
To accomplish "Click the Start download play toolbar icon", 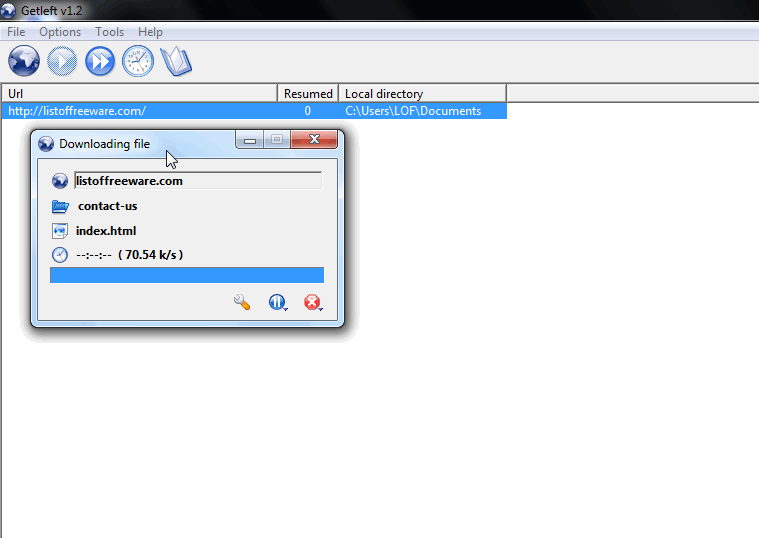I will (x=62, y=61).
